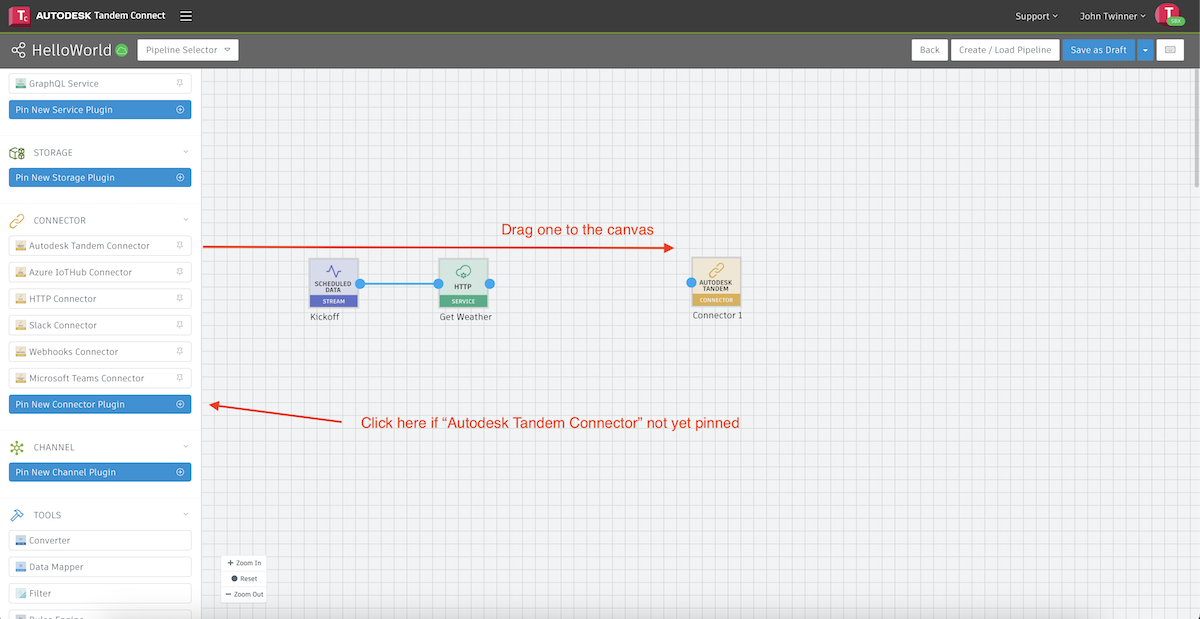Click the Get Weather node label
Screen dimensions: 1200x619
[466, 317]
